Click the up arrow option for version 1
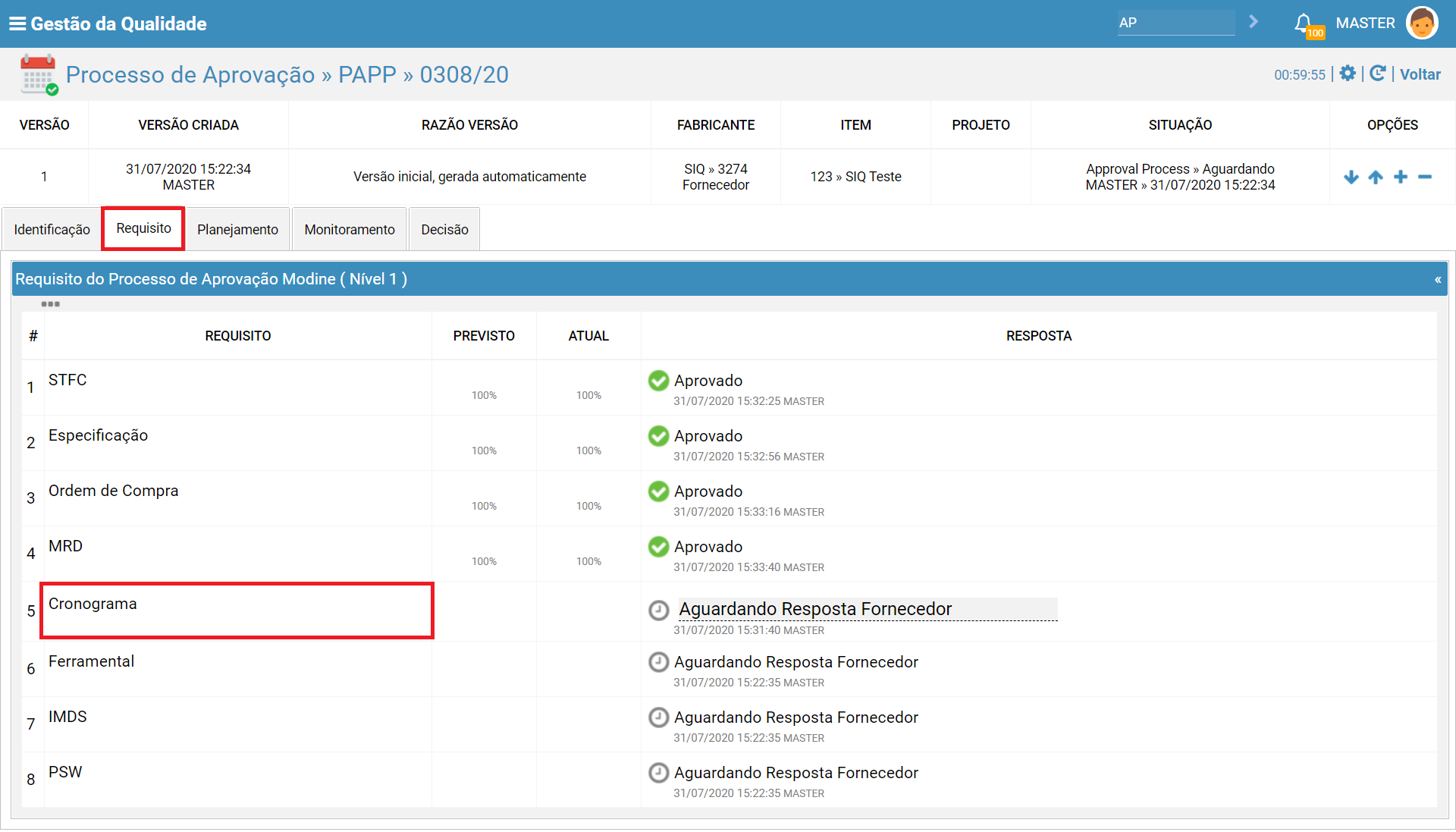 click(x=1376, y=177)
